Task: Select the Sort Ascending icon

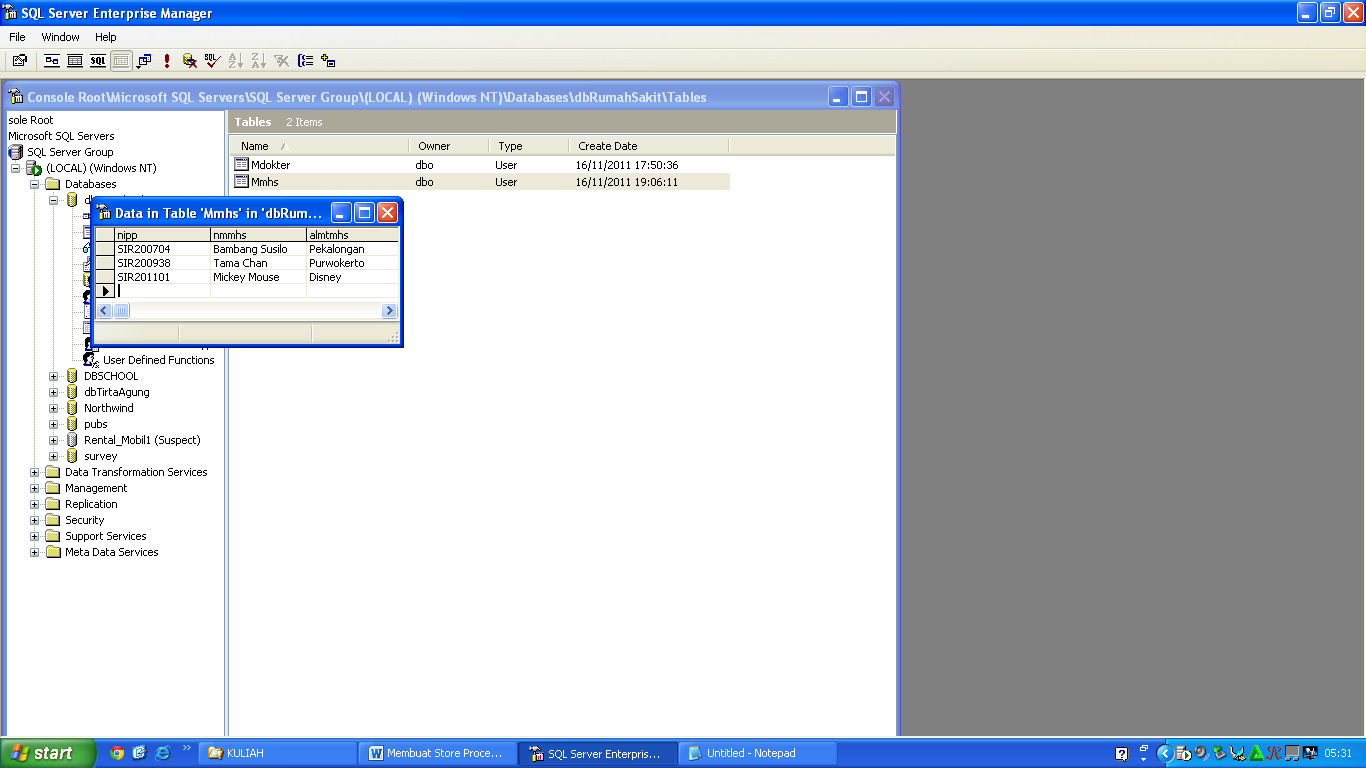Action: 237,61
